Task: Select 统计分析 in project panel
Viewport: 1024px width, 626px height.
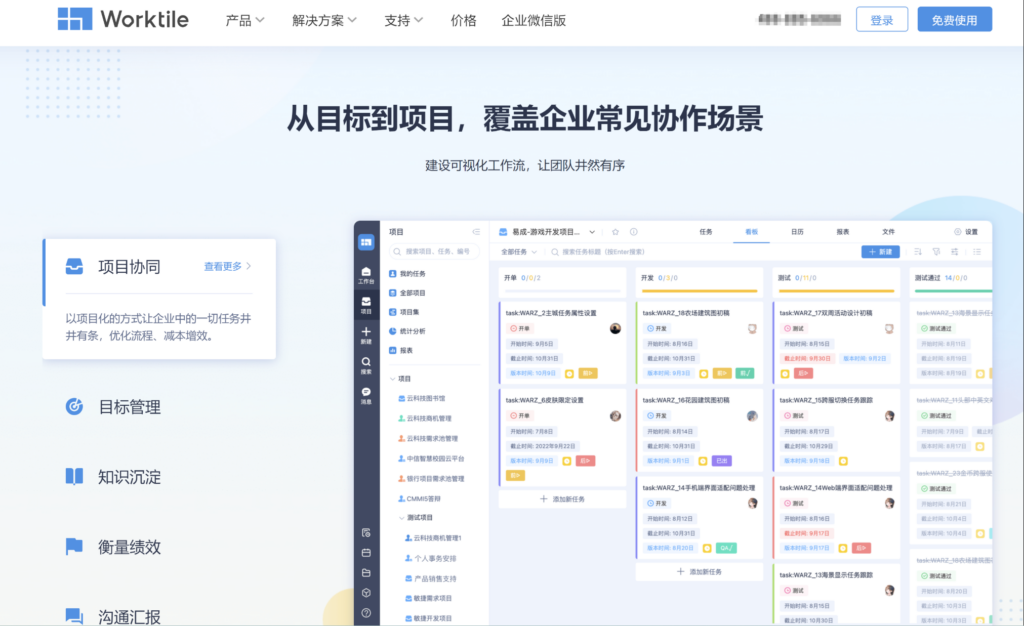Action: 408,331
